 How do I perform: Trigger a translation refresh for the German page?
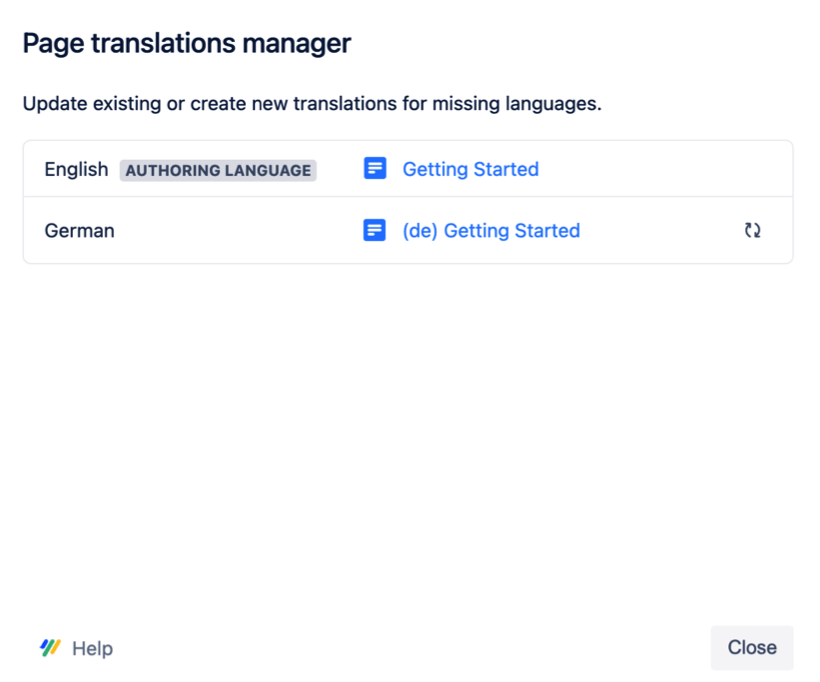pyautogui.click(x=752, y=230)
